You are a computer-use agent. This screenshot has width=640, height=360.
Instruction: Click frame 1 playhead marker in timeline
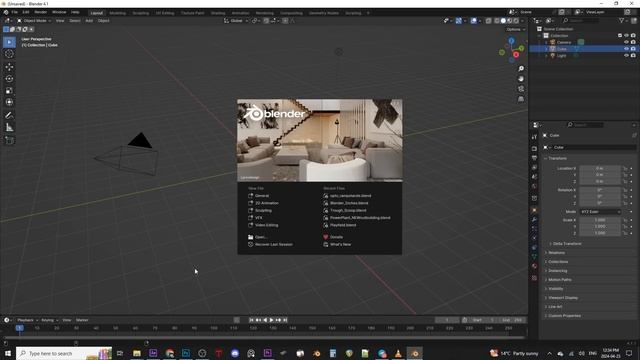(19, 328)
